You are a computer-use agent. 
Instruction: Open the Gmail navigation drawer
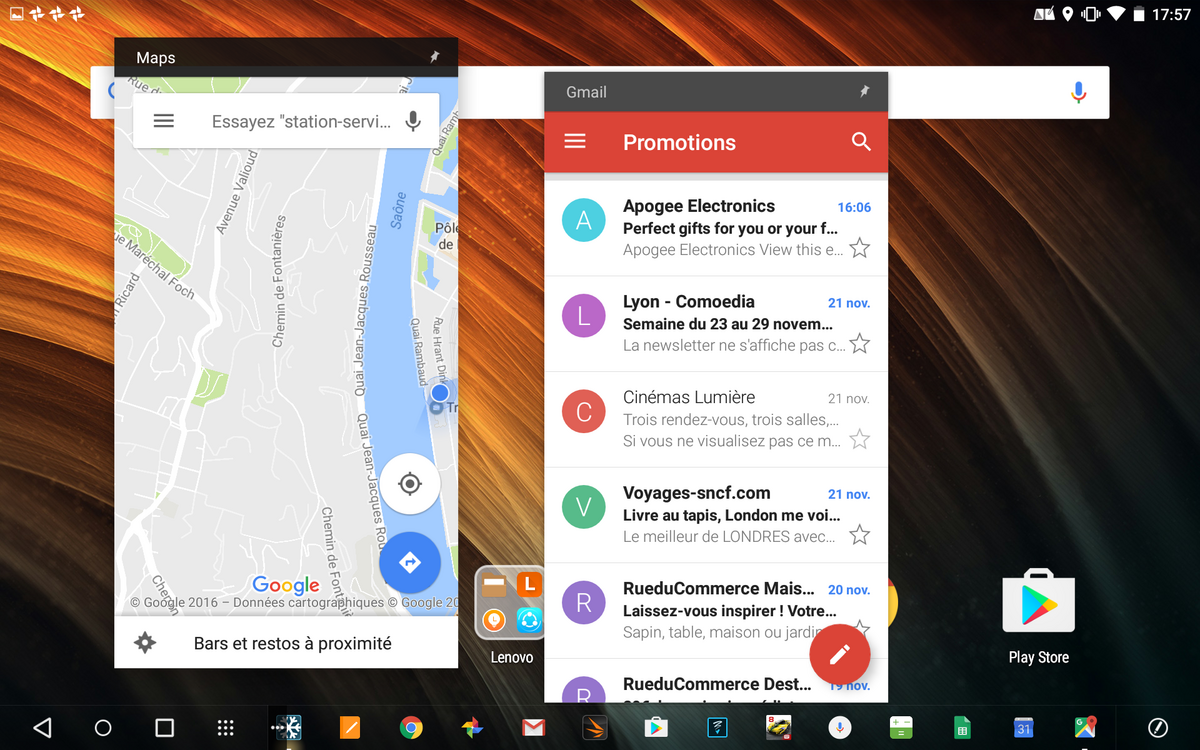point(575,142)
